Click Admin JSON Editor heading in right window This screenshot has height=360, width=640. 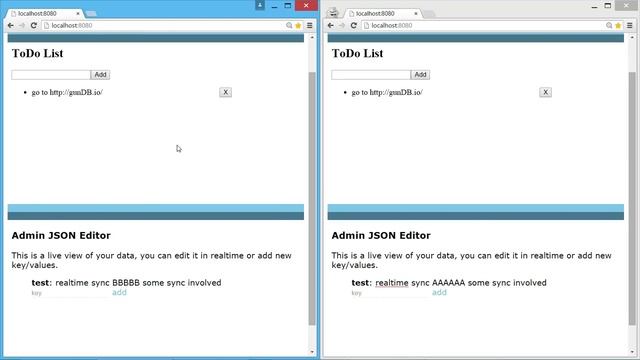tap(381, 236)
